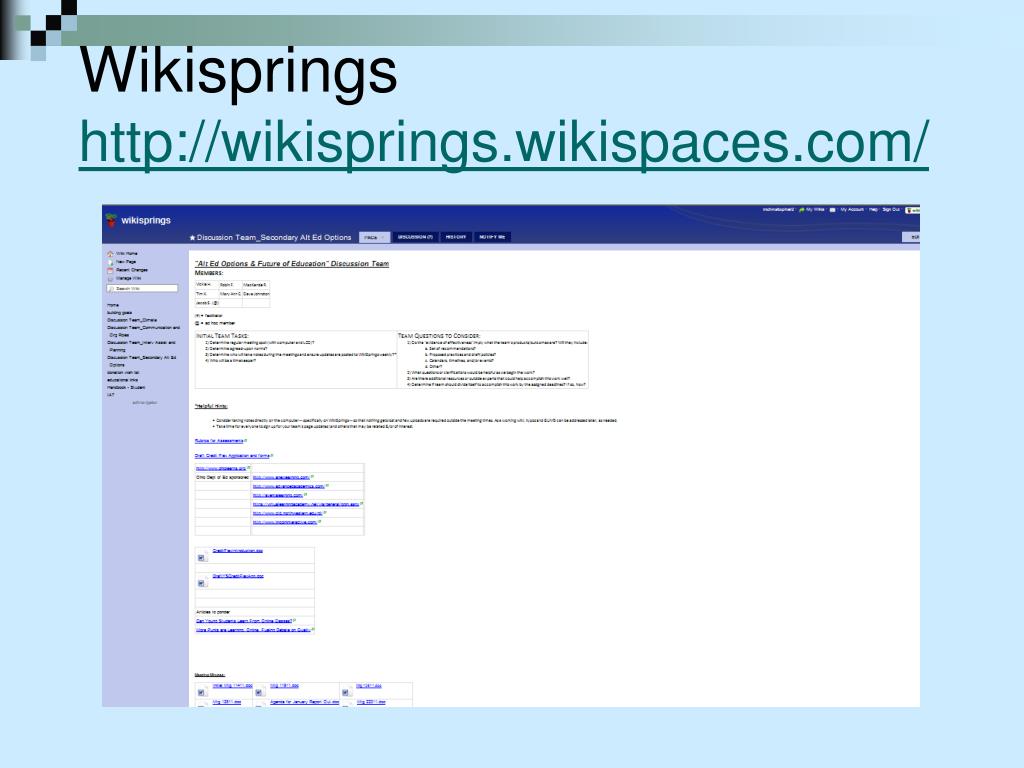The image size is (1024, 768).
Task: Open the wikisprings.wikispaces.com hyperlink
Action: pos(504,142)
